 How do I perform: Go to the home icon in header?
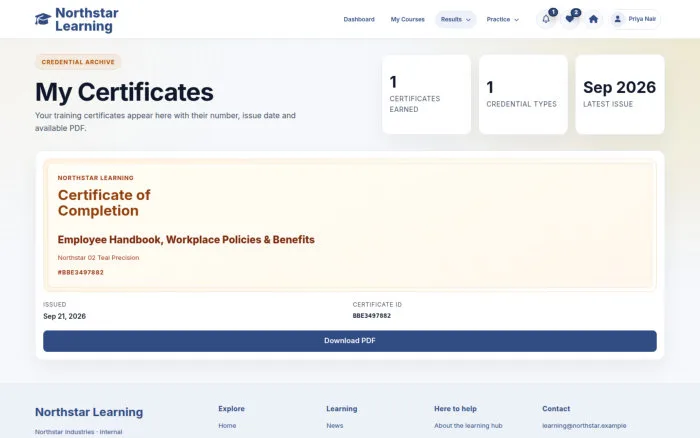[593, 19]
